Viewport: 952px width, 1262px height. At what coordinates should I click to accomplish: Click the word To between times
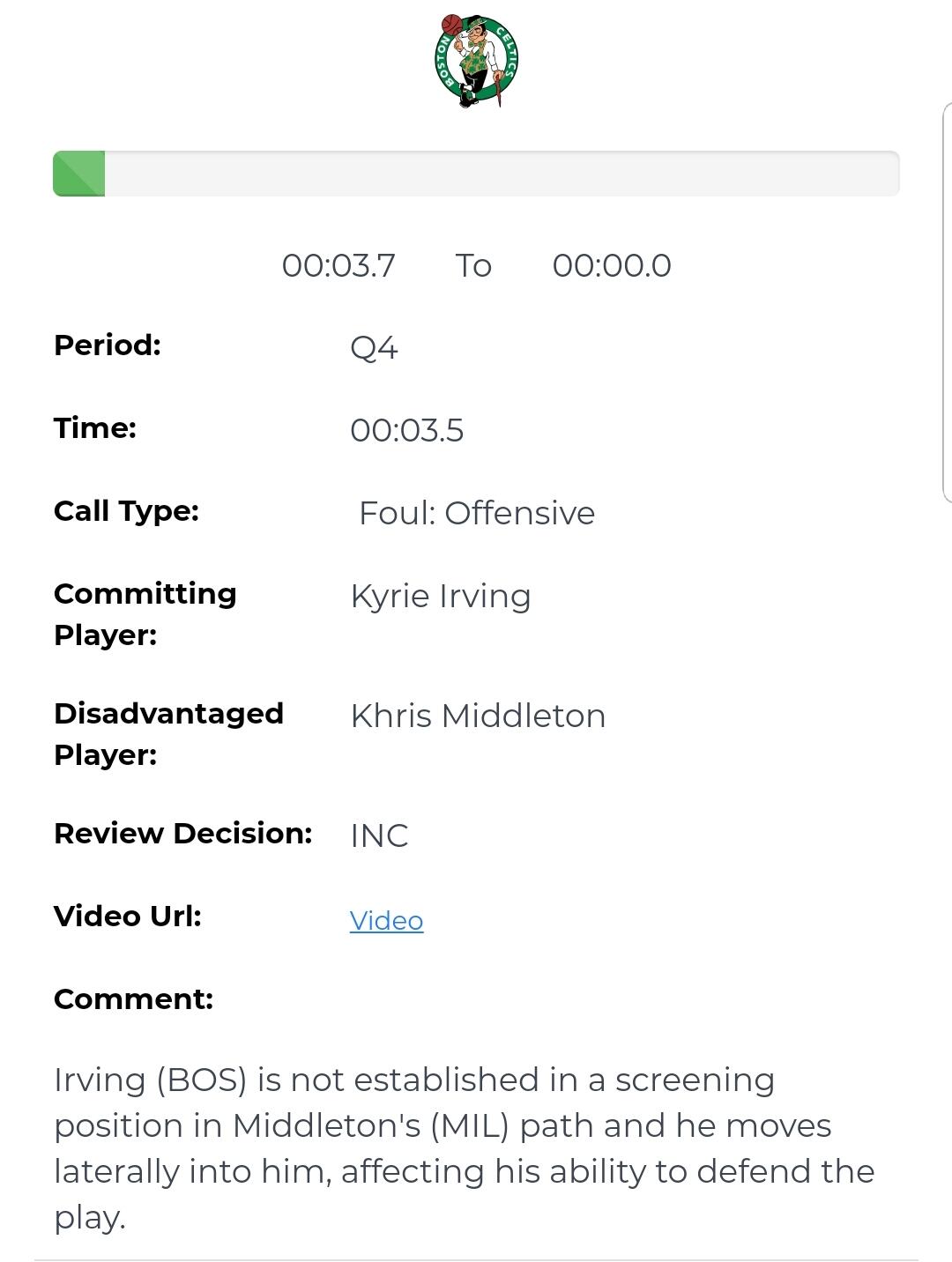tap(473, 265)
